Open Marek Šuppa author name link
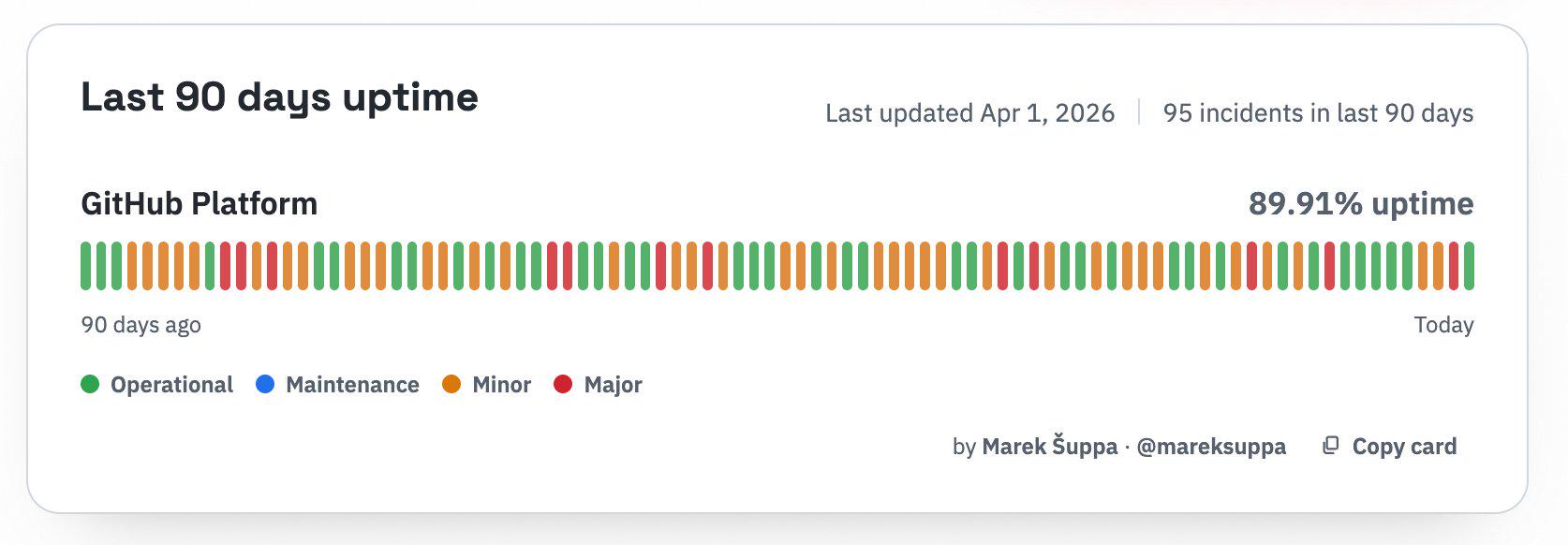Screen dimensions: 1568x545 coord(1049,447)
